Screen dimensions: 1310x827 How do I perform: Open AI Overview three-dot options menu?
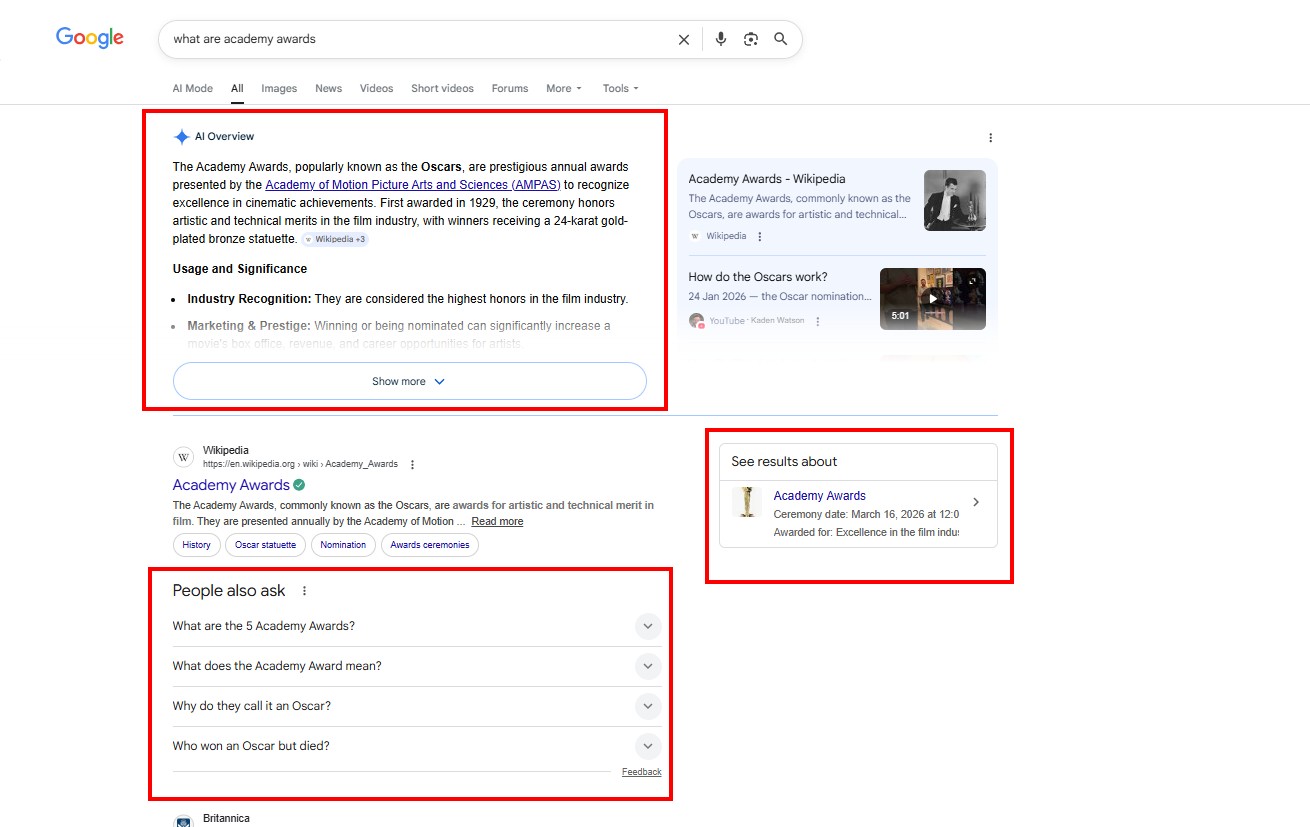(990, 138)
